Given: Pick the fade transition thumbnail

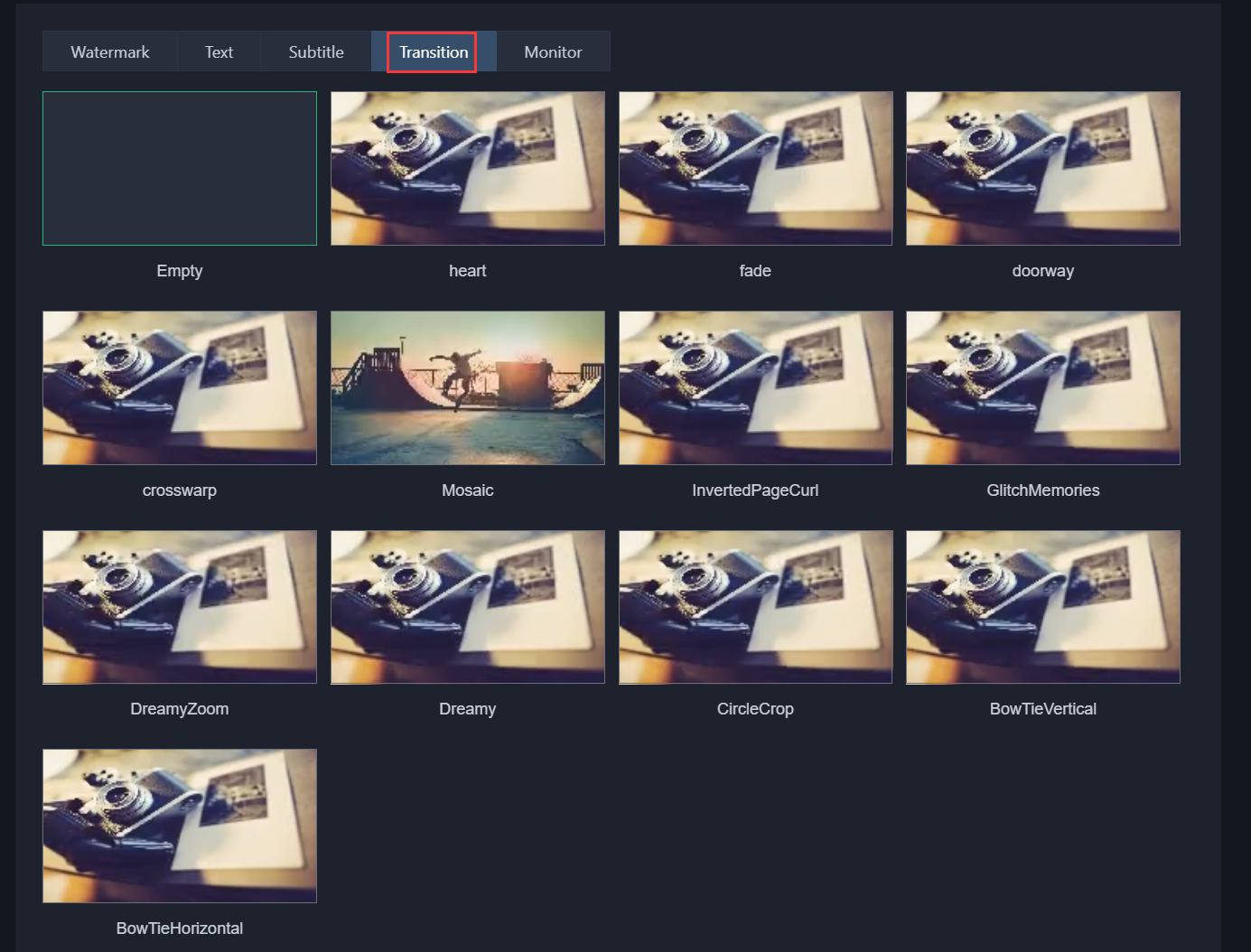Looking at the screenshot, I should click(x=755, y=168).
